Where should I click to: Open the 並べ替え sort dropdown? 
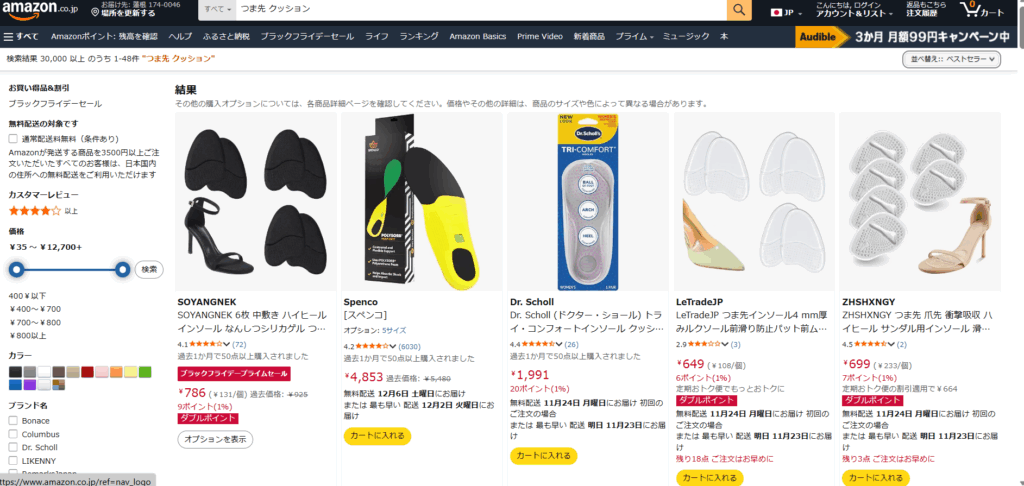coord(952,59)
